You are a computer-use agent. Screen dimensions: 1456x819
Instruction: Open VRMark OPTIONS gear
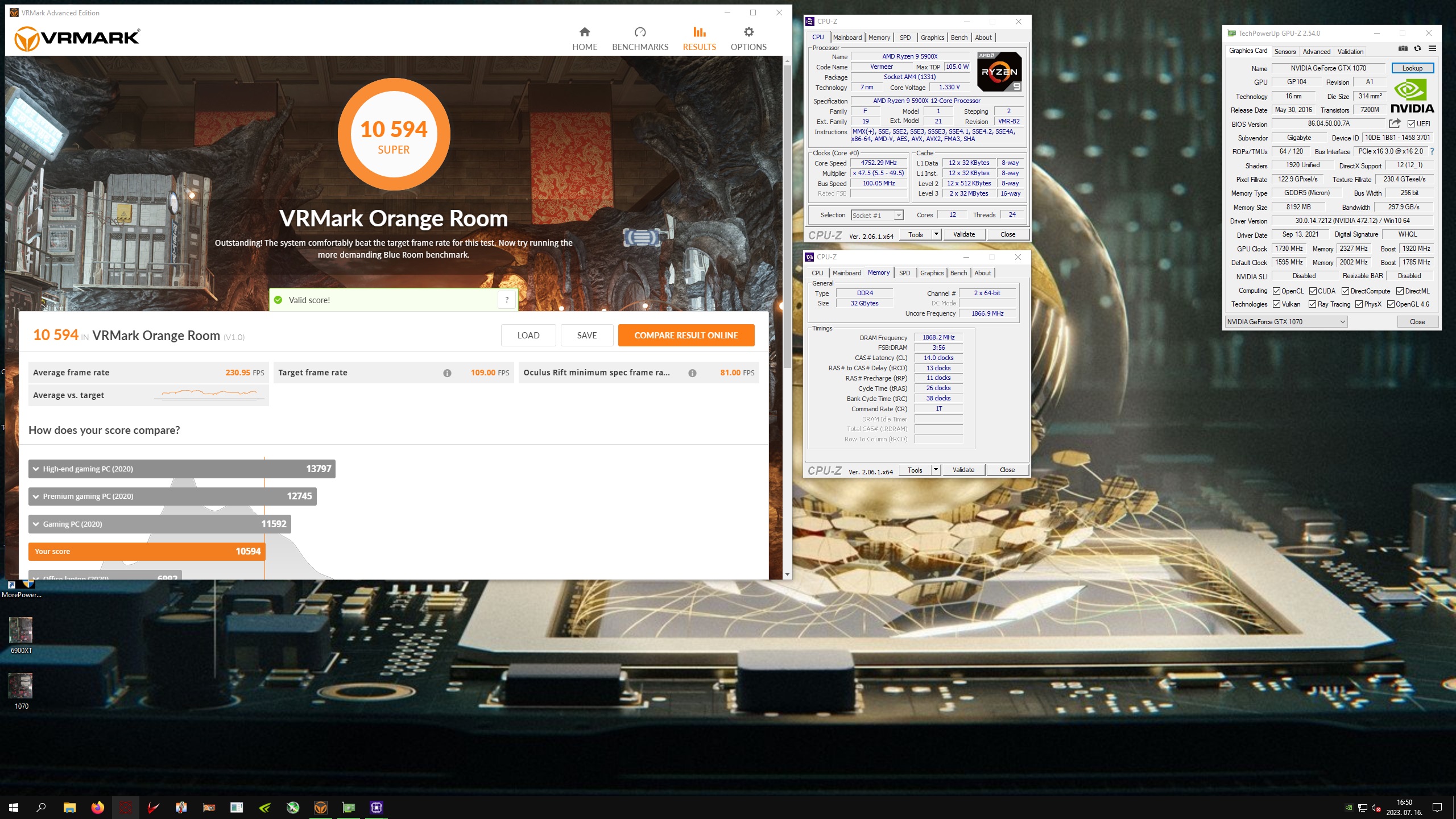point(748,39)
